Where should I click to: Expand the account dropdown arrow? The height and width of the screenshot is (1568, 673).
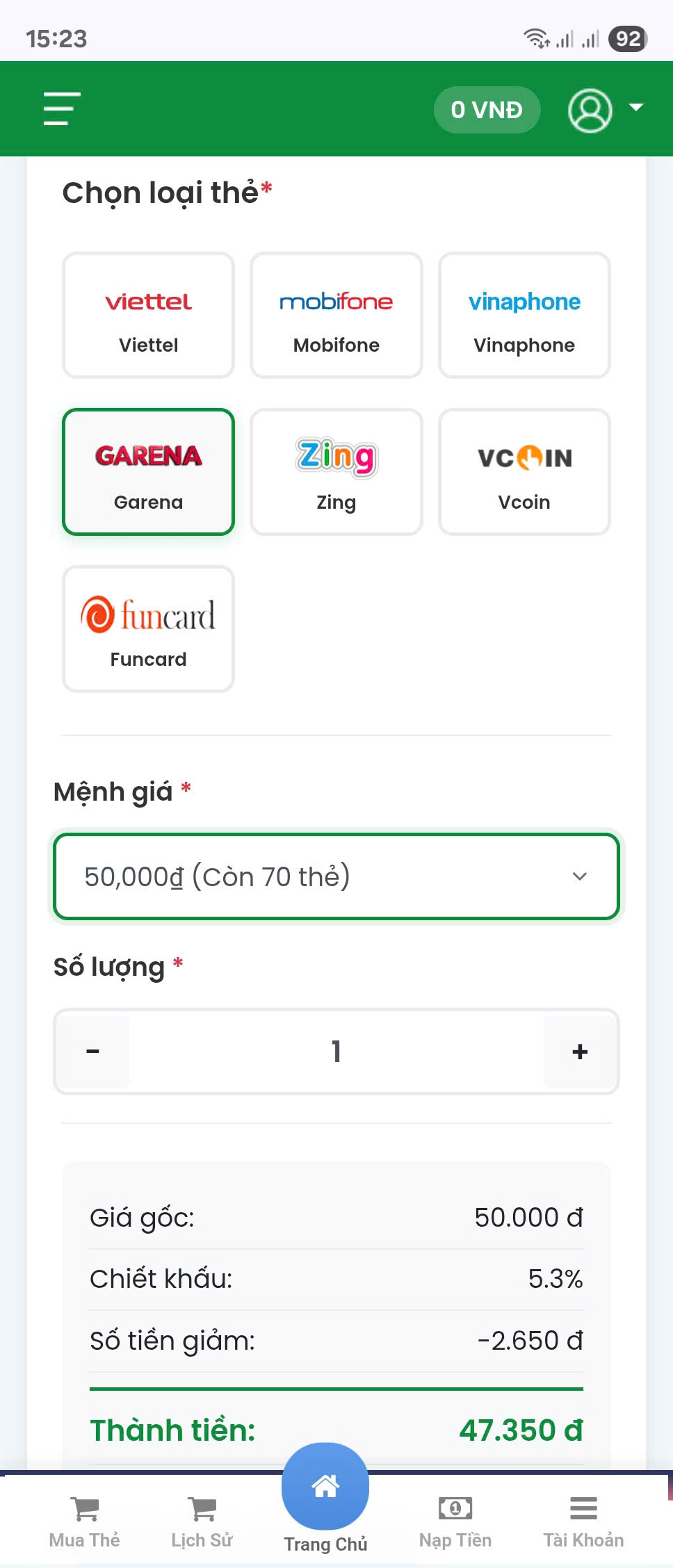[x=635, y=108]
